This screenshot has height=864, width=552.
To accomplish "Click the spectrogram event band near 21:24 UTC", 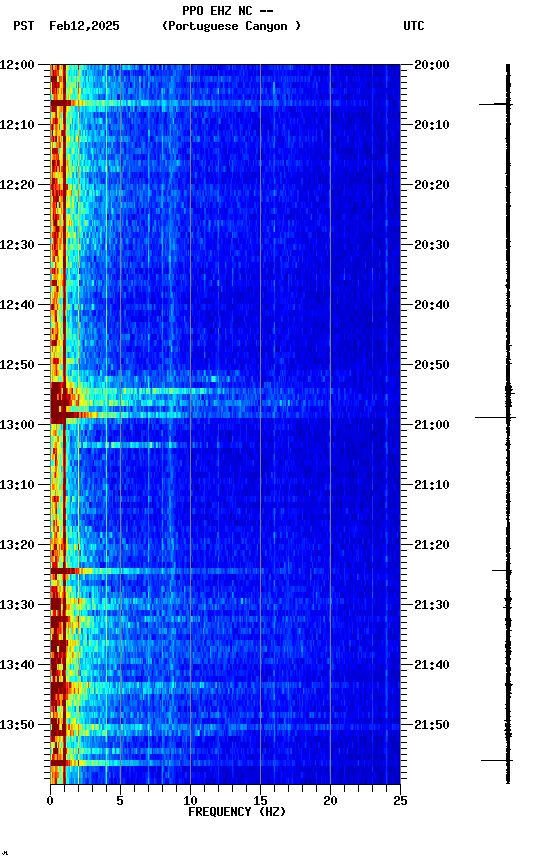I will (x=225, y=571).
